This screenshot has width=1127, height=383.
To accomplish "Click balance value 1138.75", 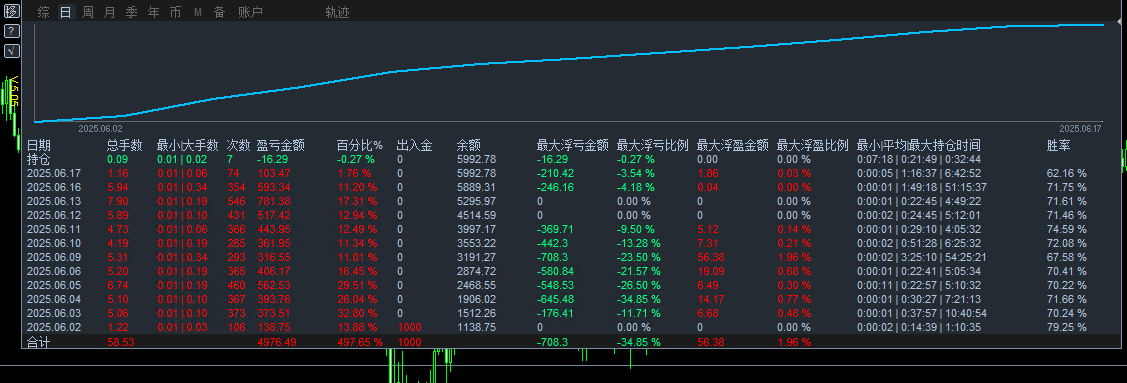I will 476,327.
